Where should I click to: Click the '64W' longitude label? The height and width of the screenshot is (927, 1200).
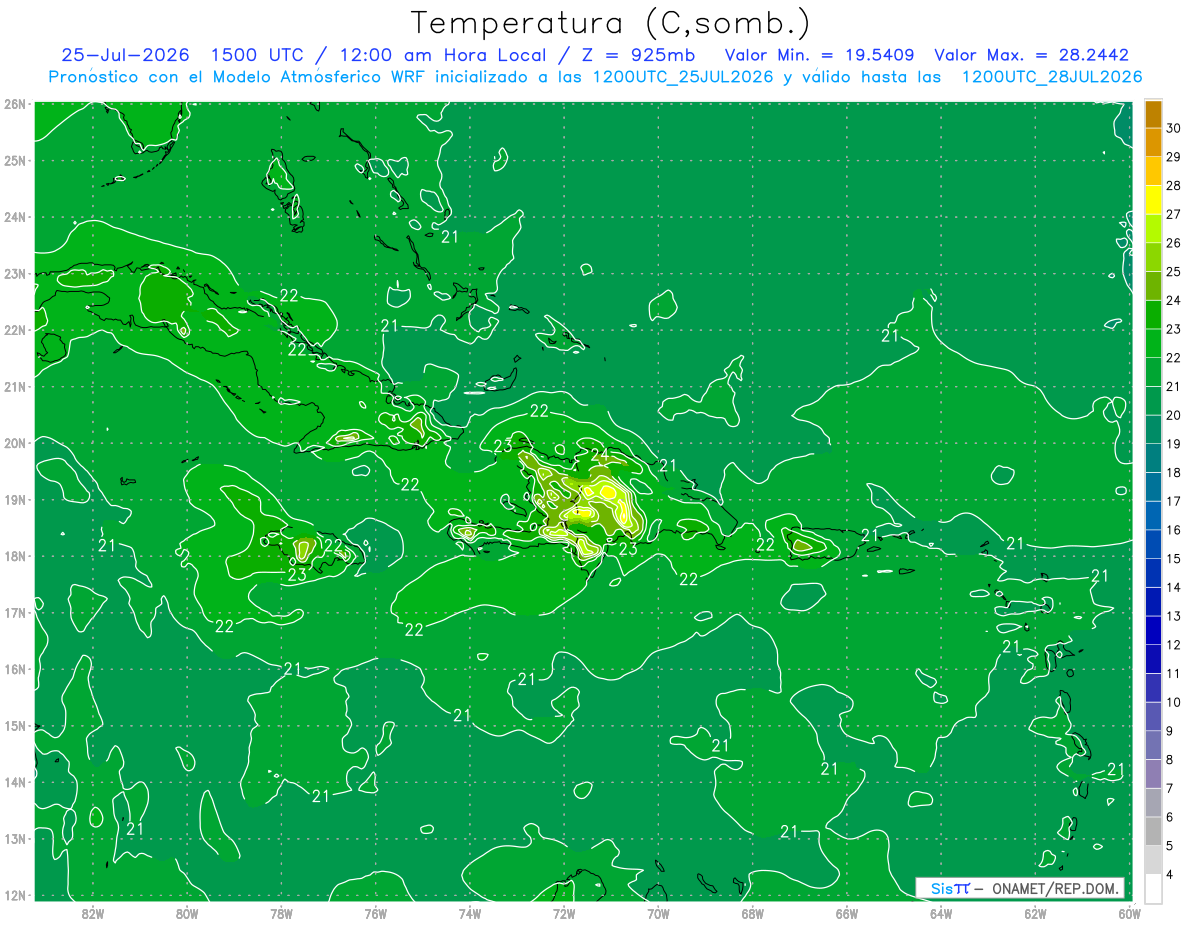tap(940, 913)
